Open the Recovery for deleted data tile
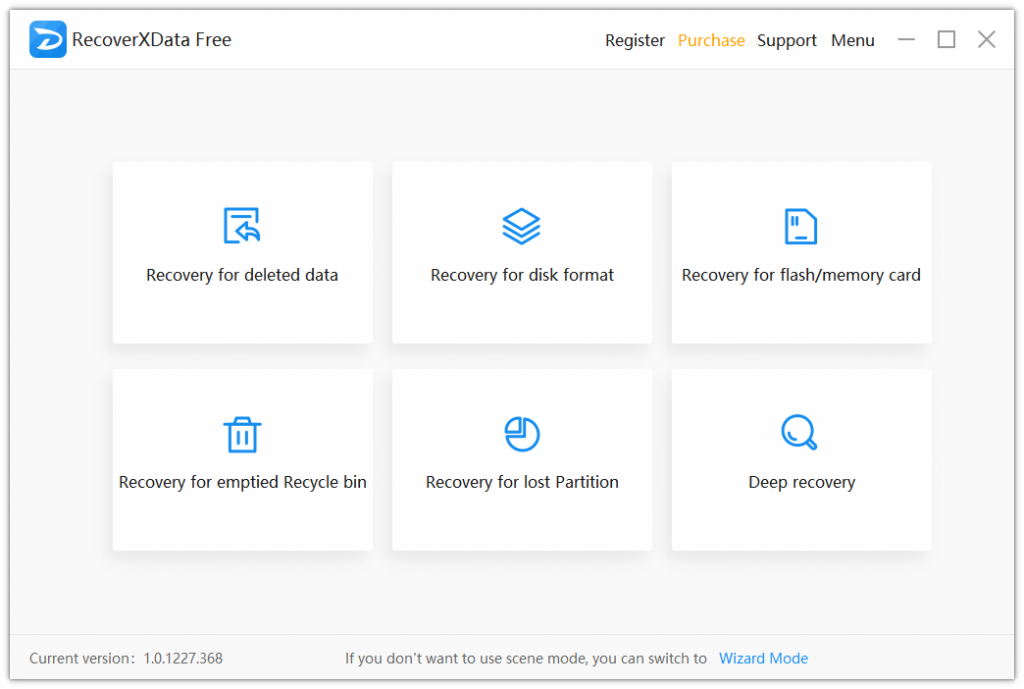1024x689 pixels. click(x=242, y=253)
